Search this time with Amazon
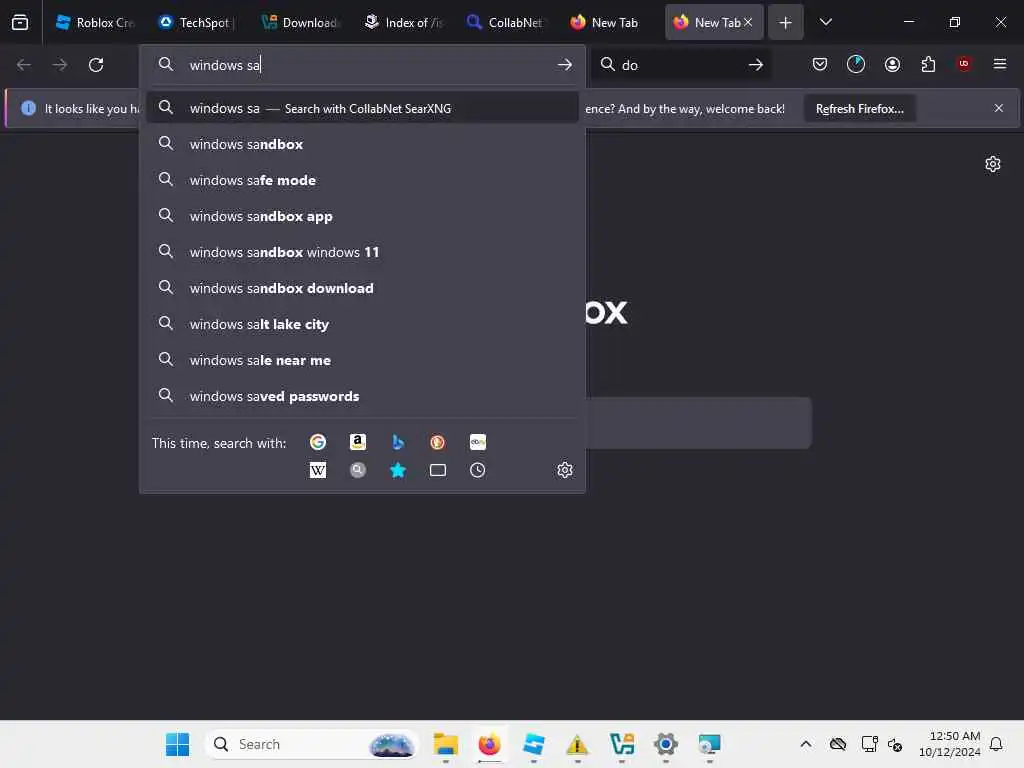This screenshot has width=1024, height=768. [358, 442]
